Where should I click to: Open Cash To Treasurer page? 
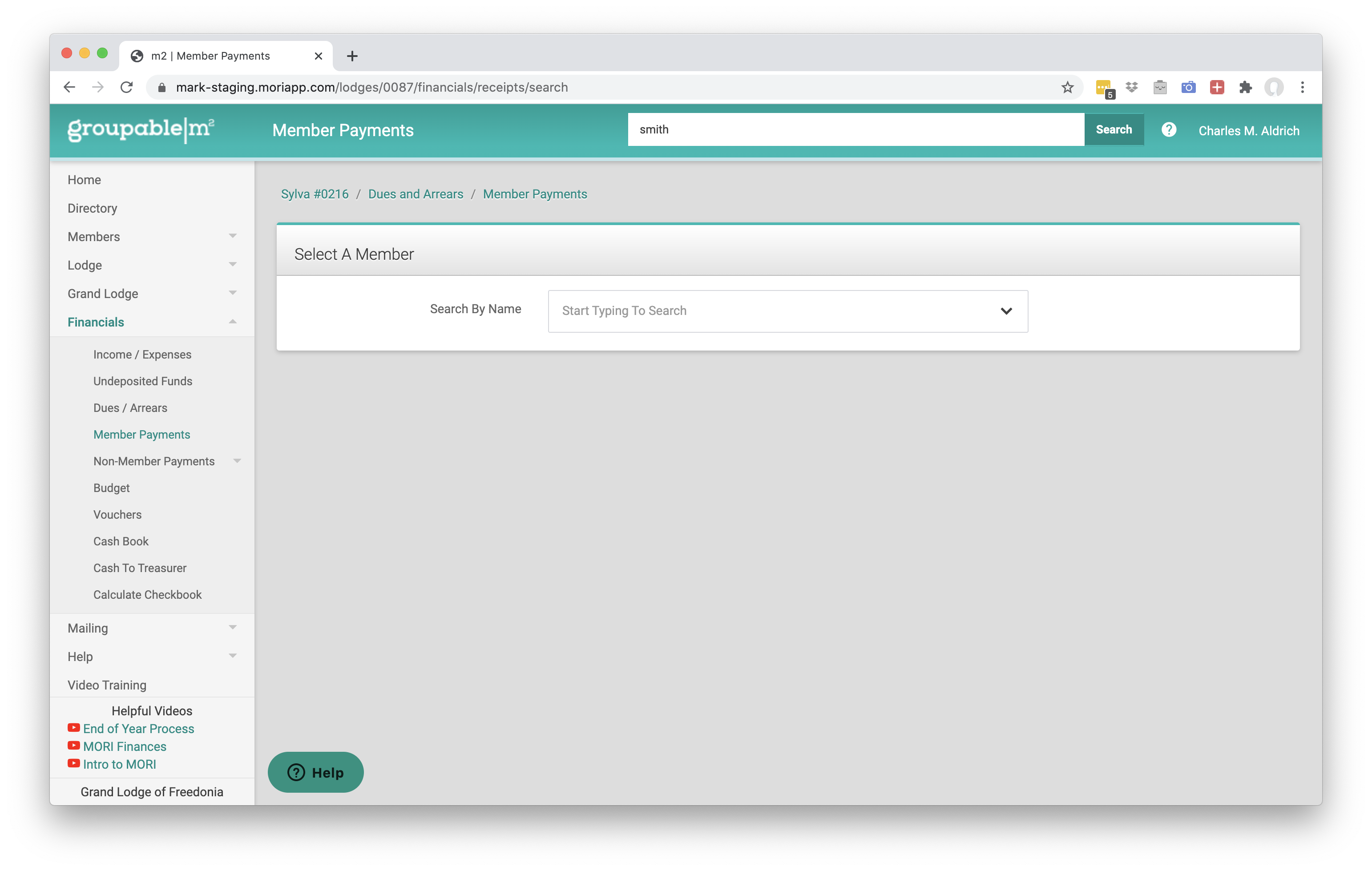coord(140,568)
